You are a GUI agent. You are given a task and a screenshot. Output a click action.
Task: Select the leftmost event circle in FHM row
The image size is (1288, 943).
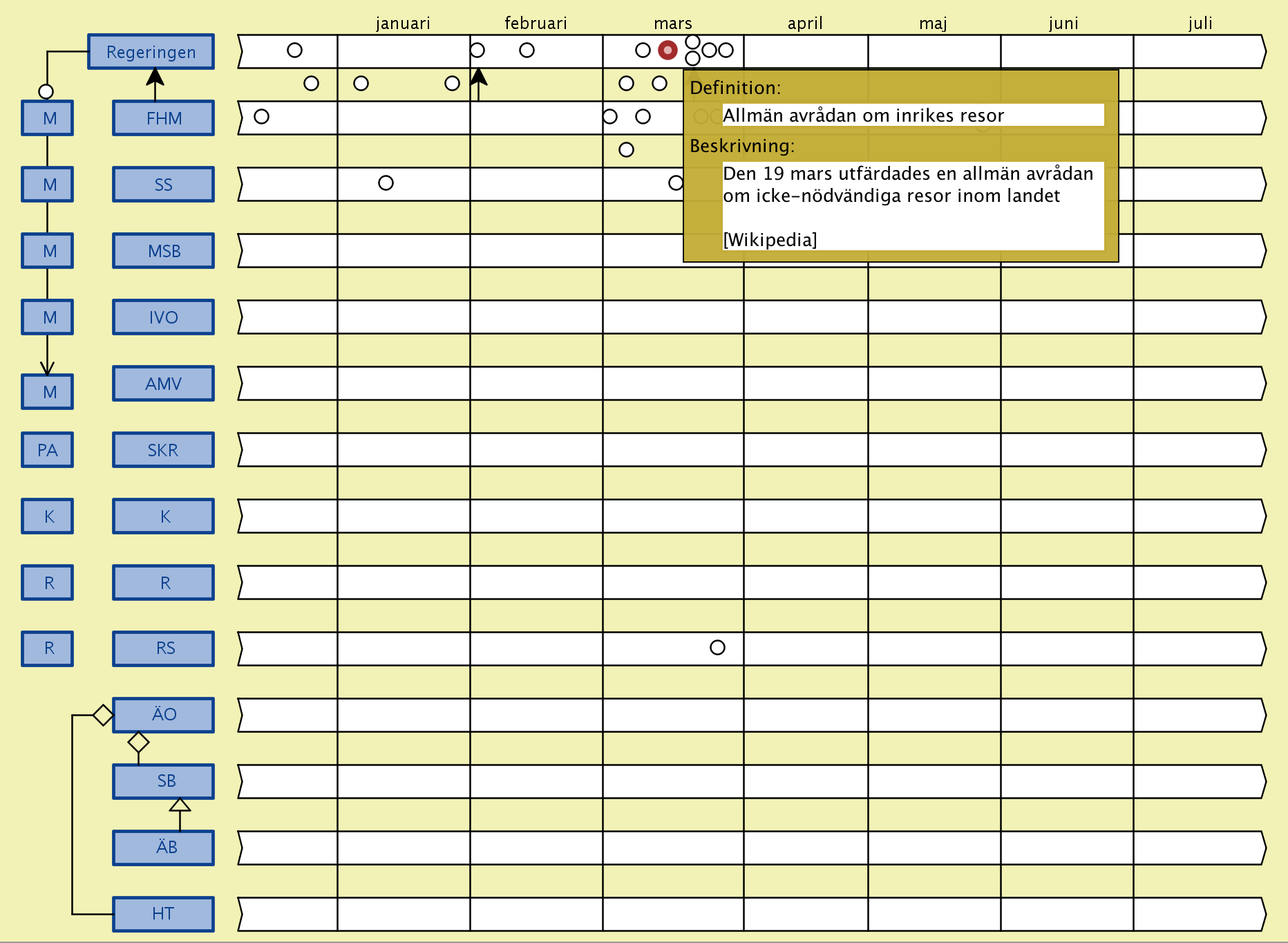click(261, 117)
